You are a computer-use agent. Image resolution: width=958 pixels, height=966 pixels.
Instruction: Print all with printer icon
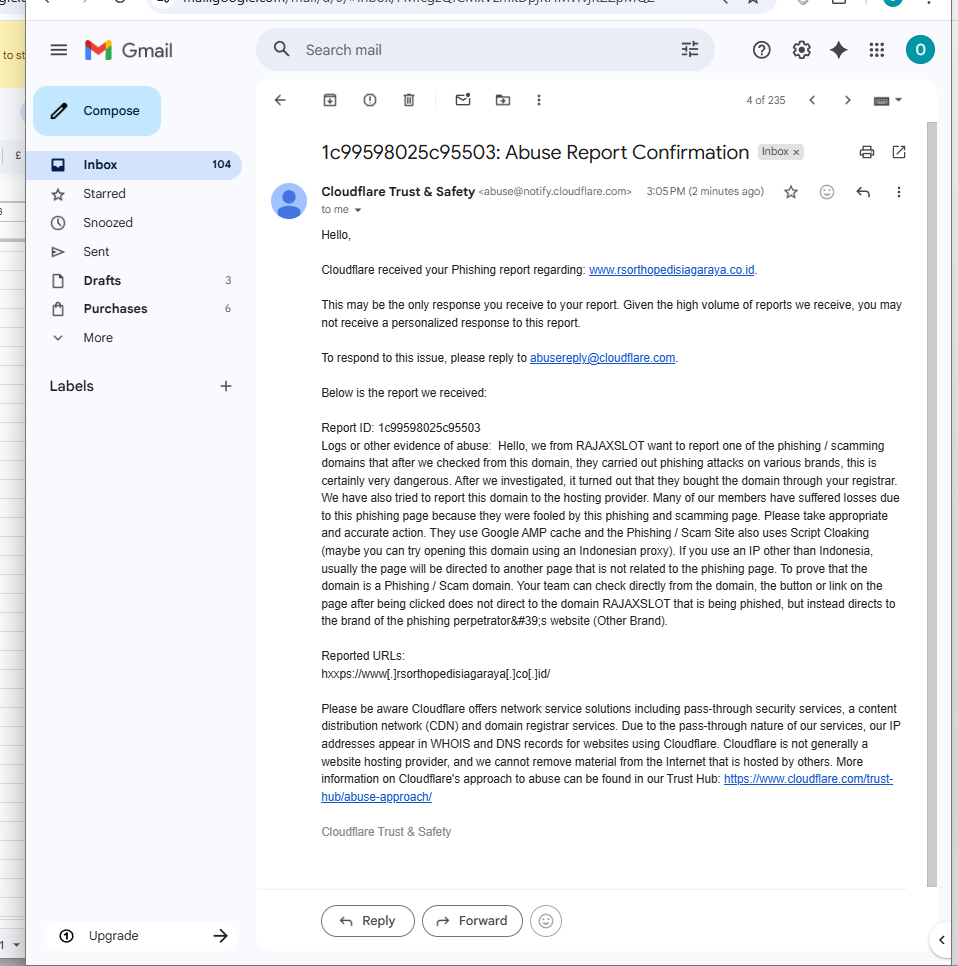click(867, 152)
